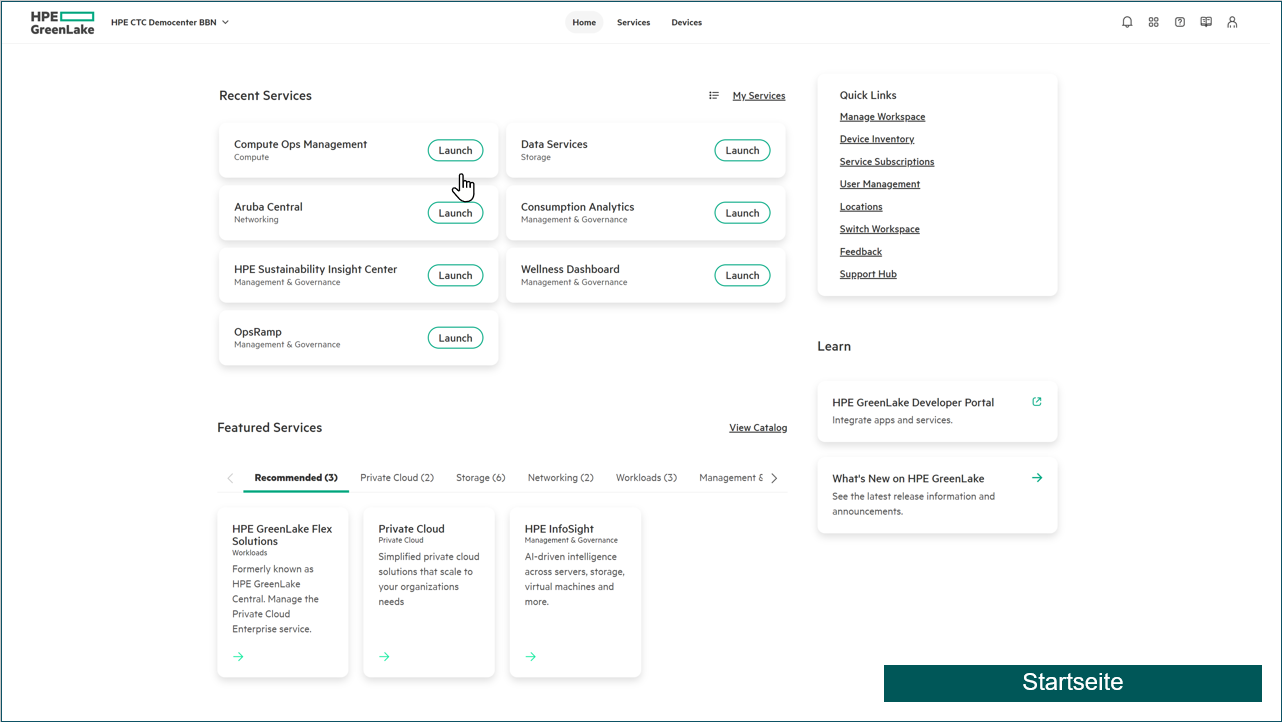Open the View Catalog link
This screenshot has width=1282, height=722.
[x=758, y=428]
